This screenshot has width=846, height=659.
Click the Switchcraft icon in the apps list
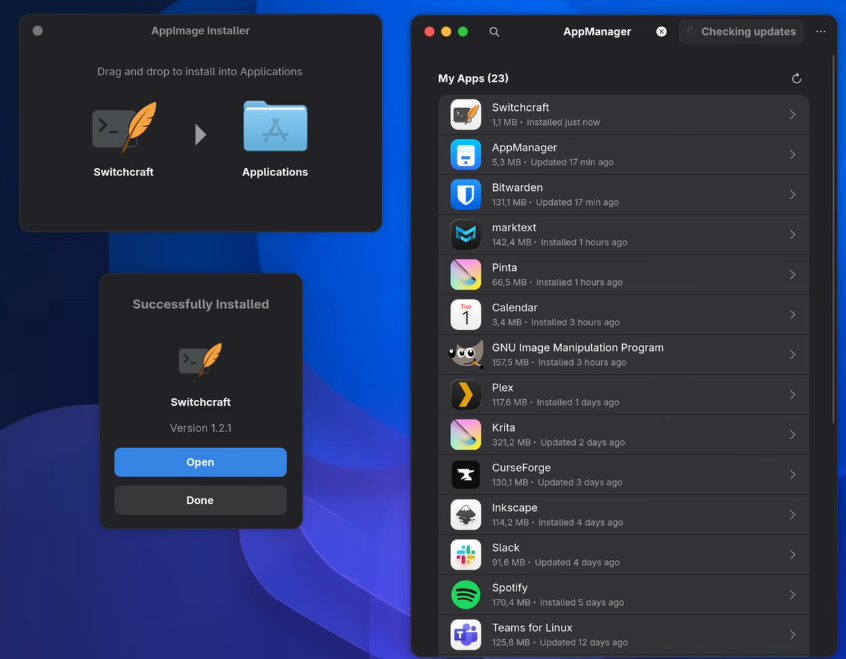click(466, 114)
